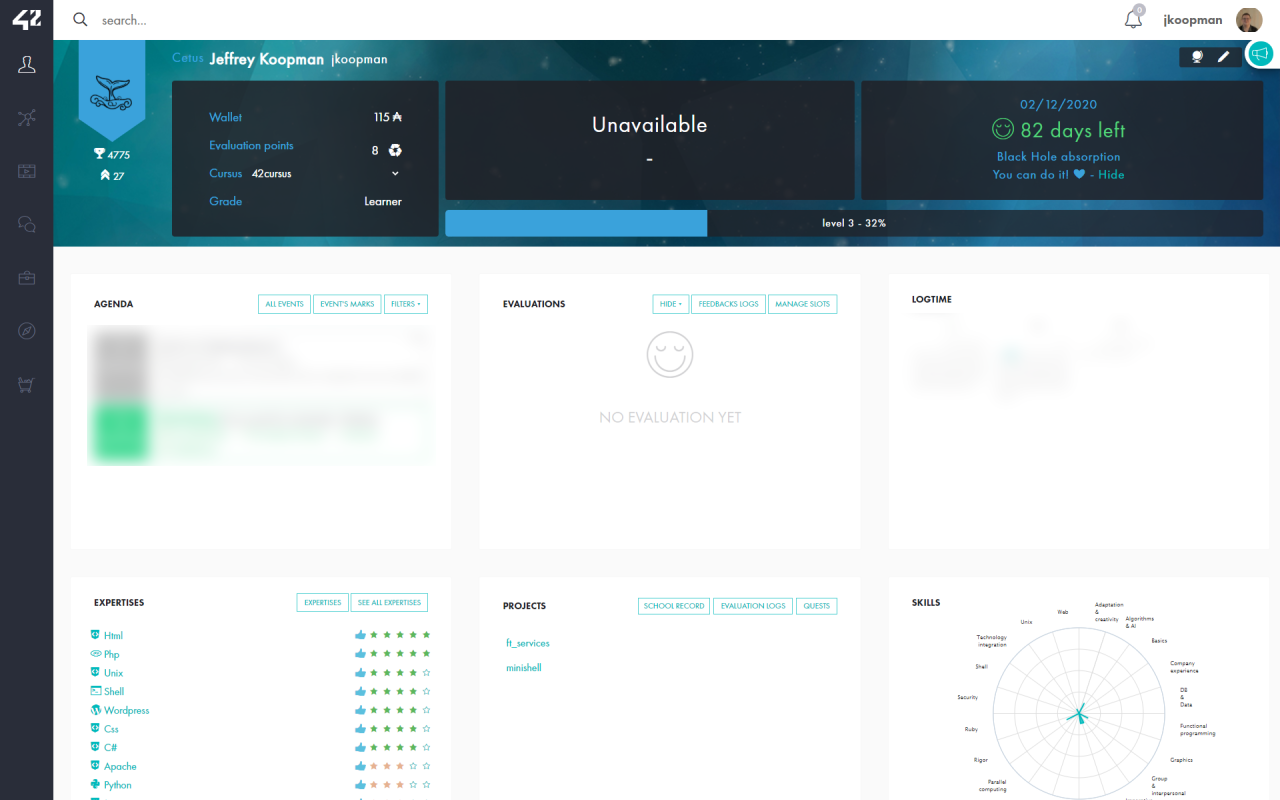Open EVALUATION LOGS in Projects
This screenshot has width=1280, height=800.
click(753, 606)
